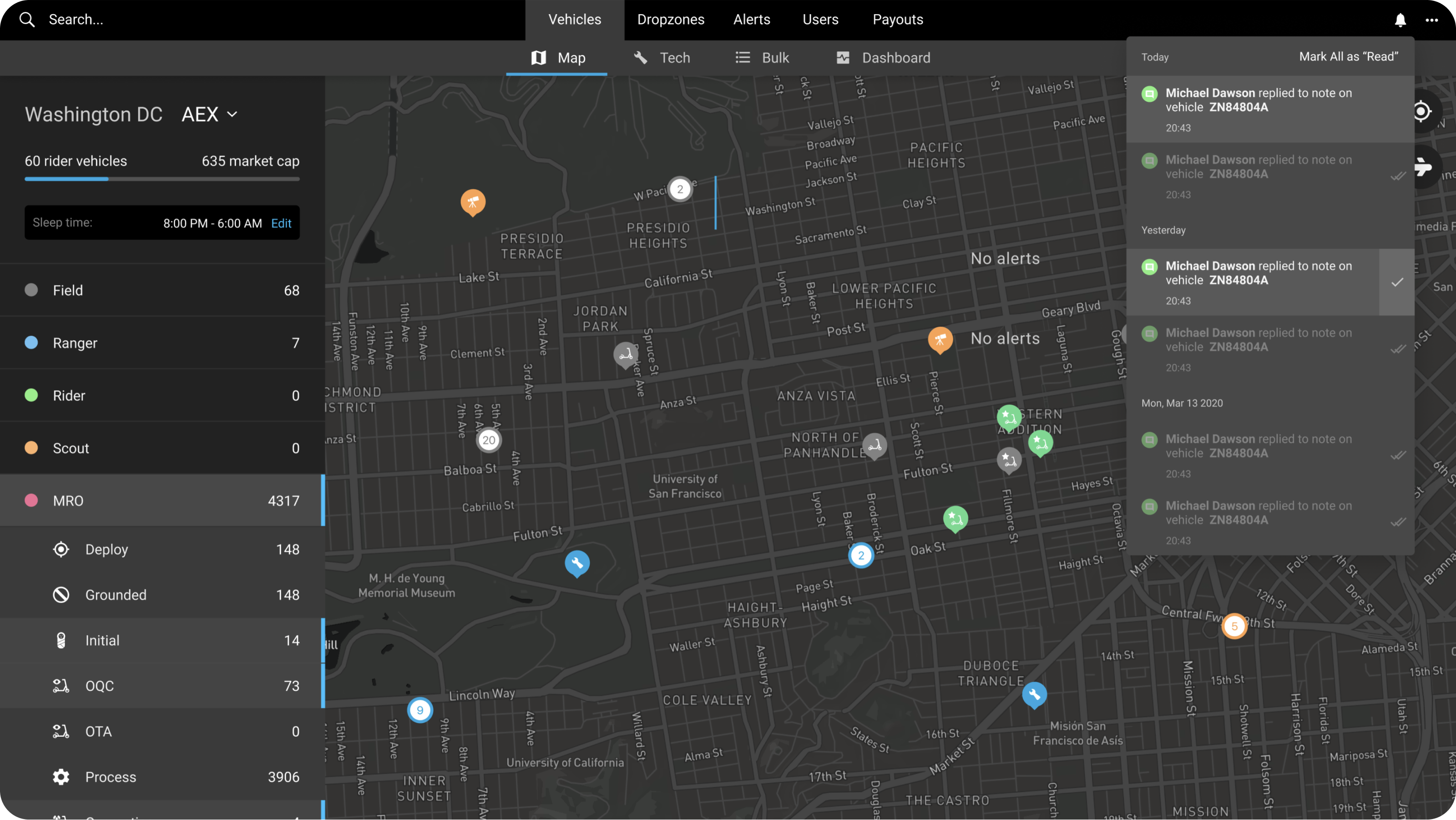Click the Process gear icon
The image size is (1456, 820).
pos(61,777)
